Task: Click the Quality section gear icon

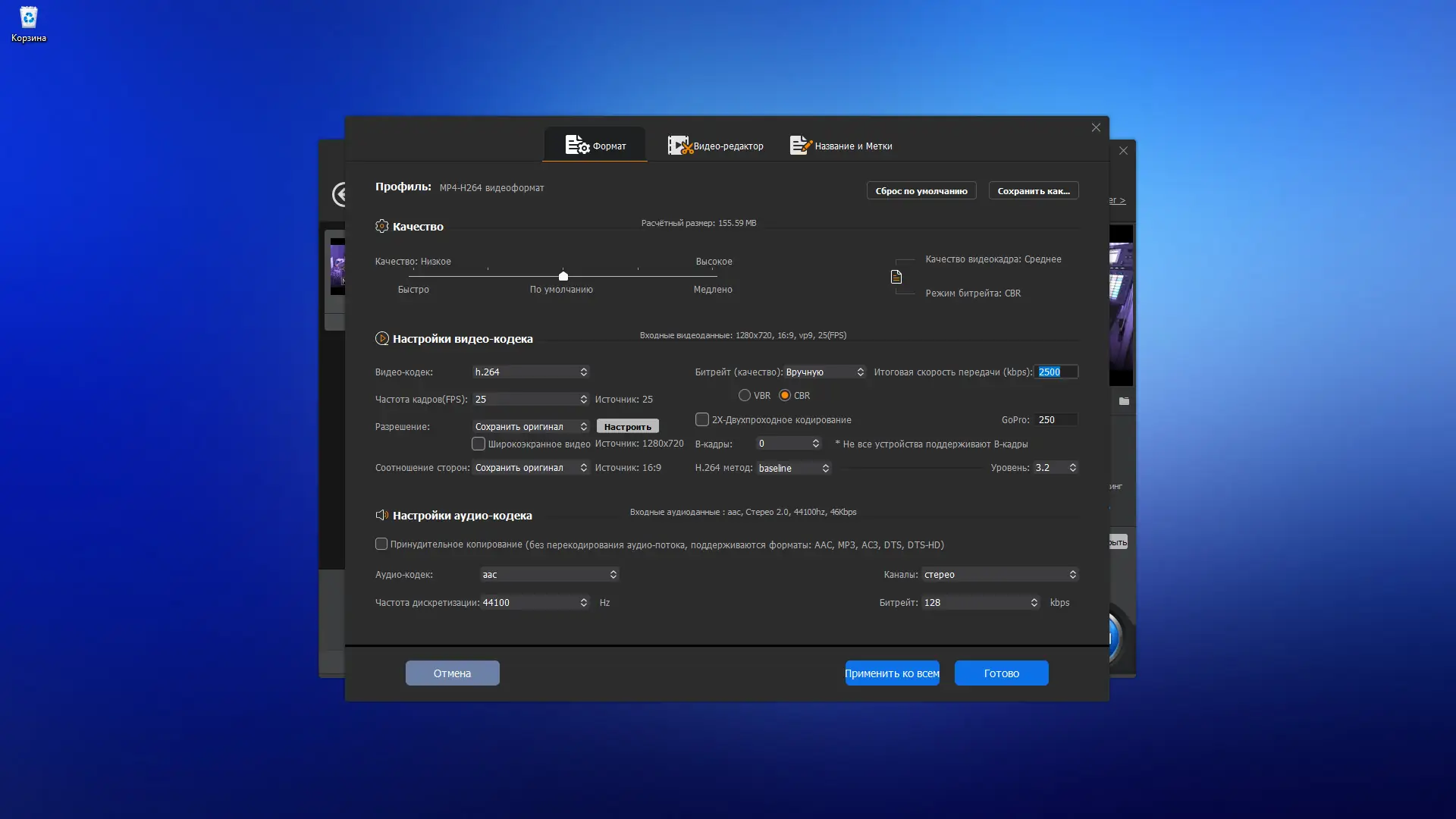Action: pyautogui.click(x=381, y=226)
